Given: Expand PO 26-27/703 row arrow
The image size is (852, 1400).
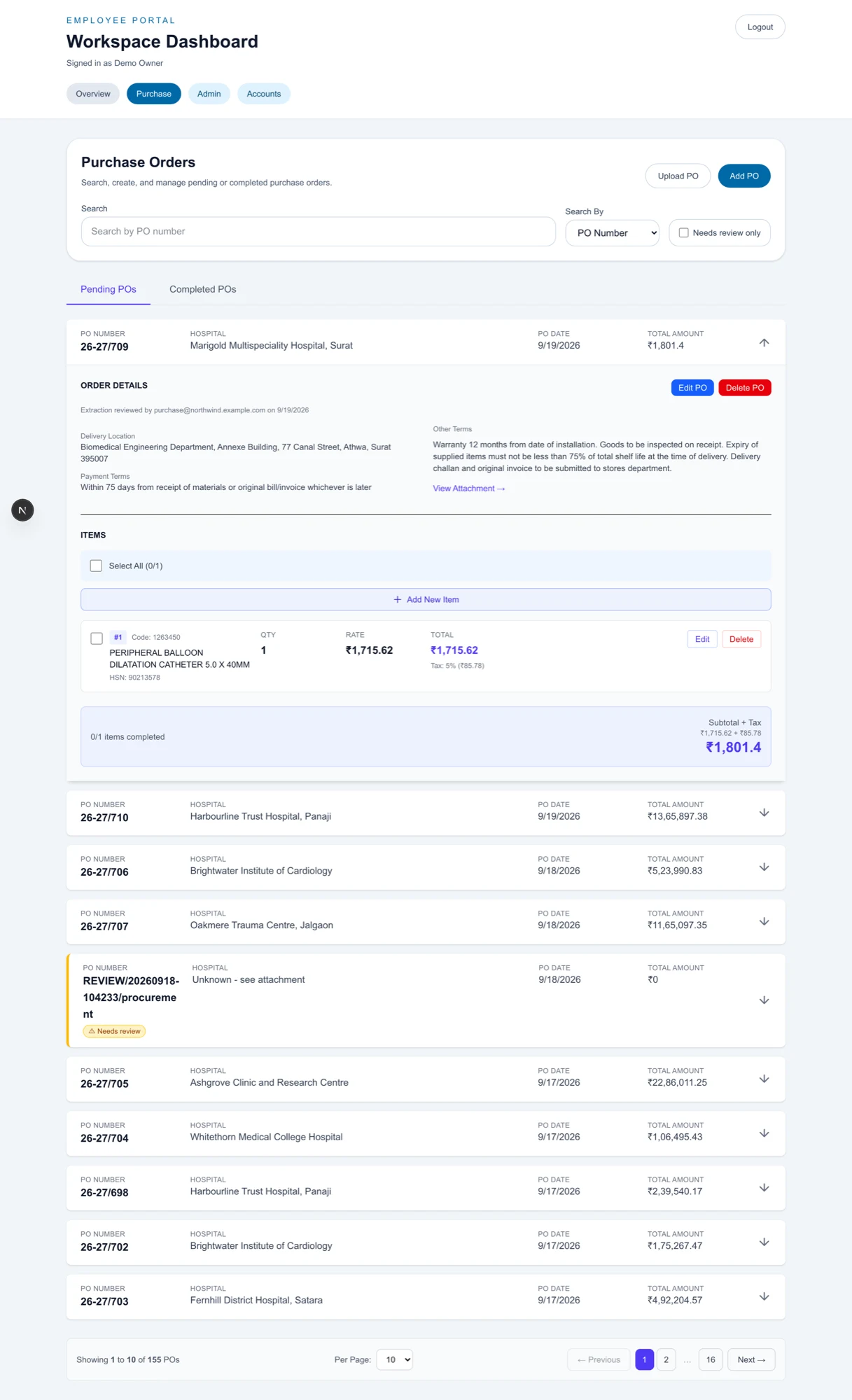Looking at the screenshot, I should [764, 1297].
